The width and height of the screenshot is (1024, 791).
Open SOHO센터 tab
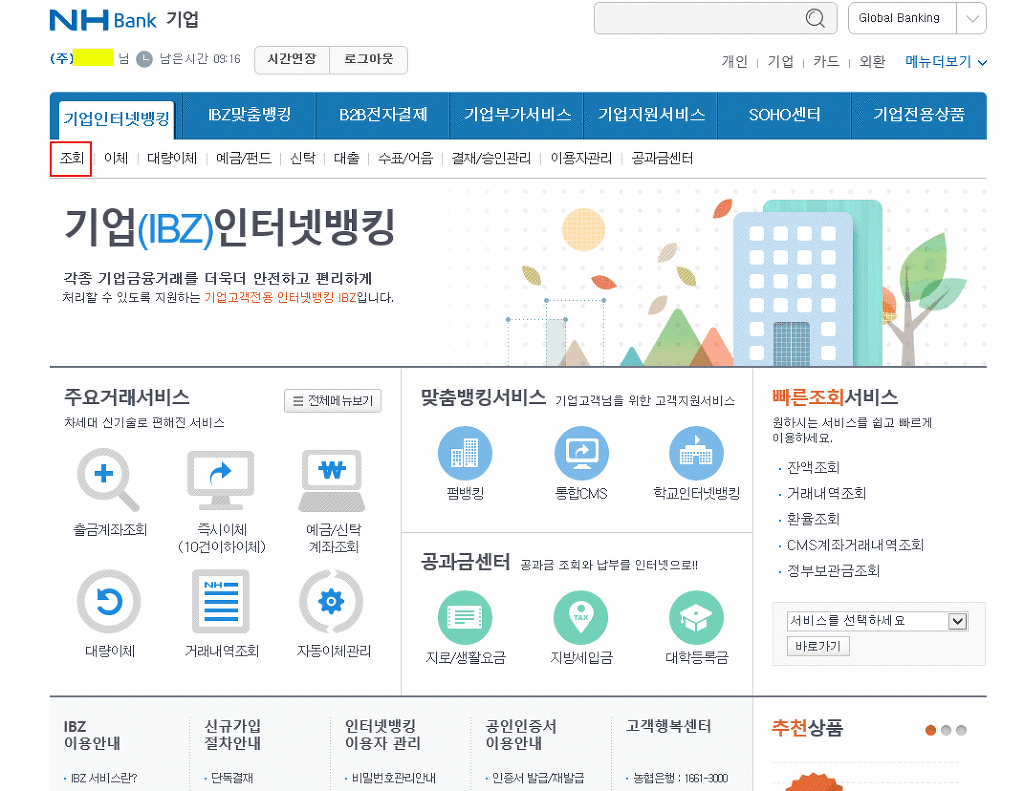[784, 115]
